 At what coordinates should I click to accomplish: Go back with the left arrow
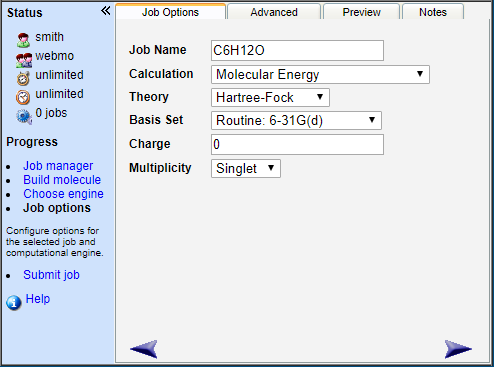[x=144, y=349]
